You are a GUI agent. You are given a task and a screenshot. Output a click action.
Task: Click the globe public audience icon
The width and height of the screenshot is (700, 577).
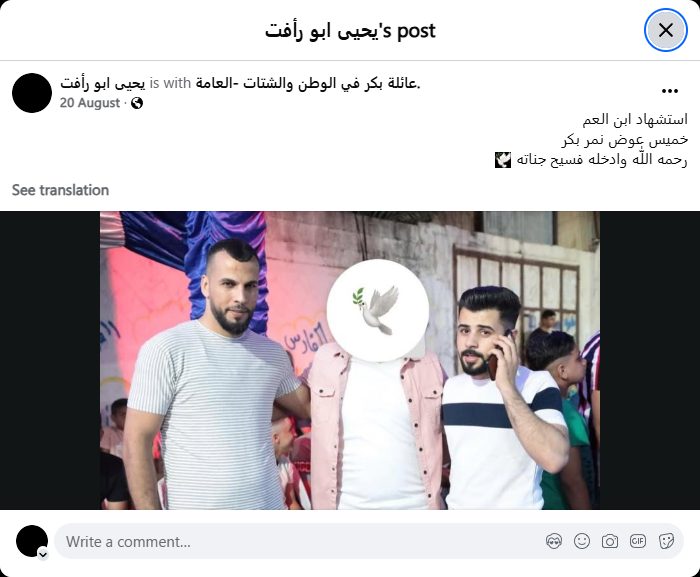point(137,103)
